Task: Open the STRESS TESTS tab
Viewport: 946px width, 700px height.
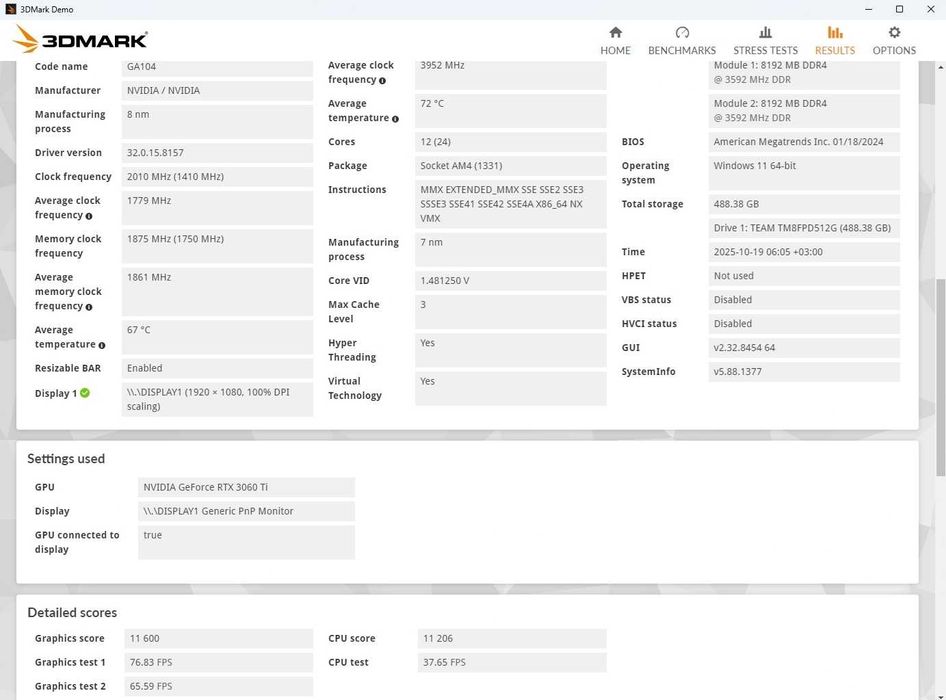Action: coord(765,40)
